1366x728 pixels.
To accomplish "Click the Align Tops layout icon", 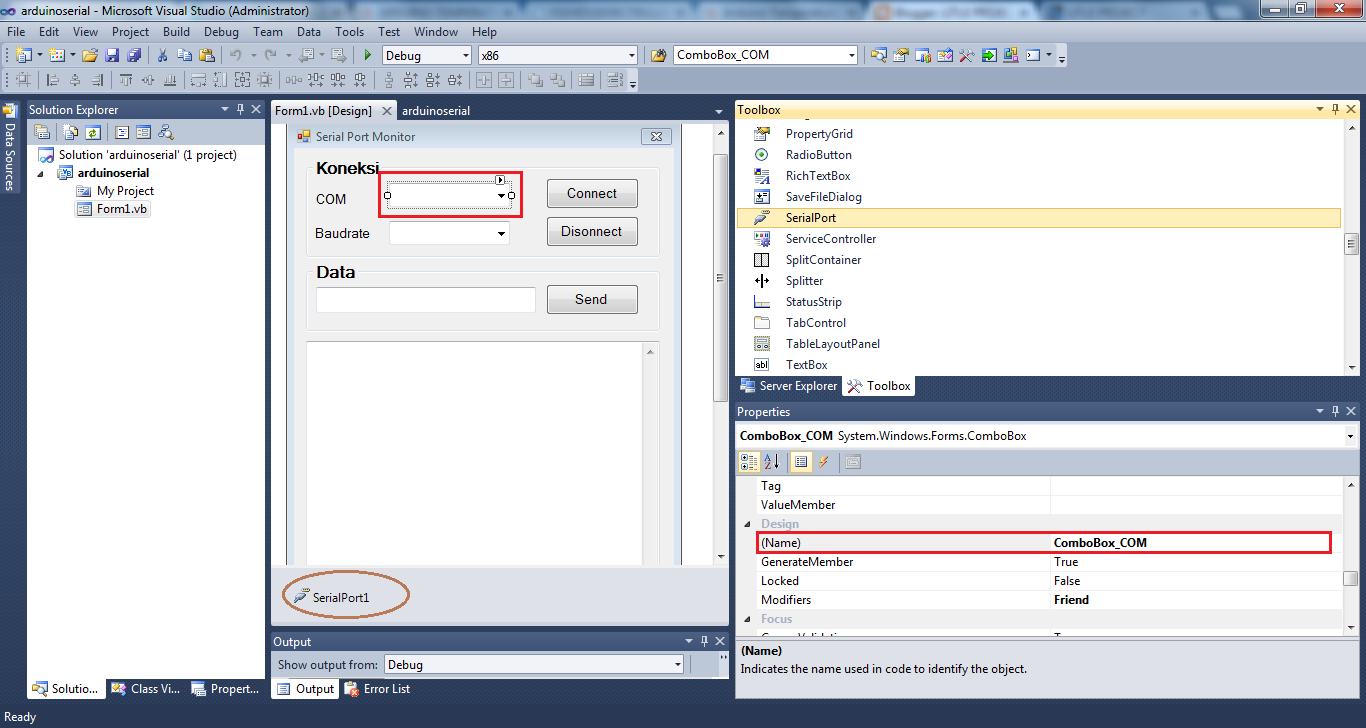I will coord(126,80).
